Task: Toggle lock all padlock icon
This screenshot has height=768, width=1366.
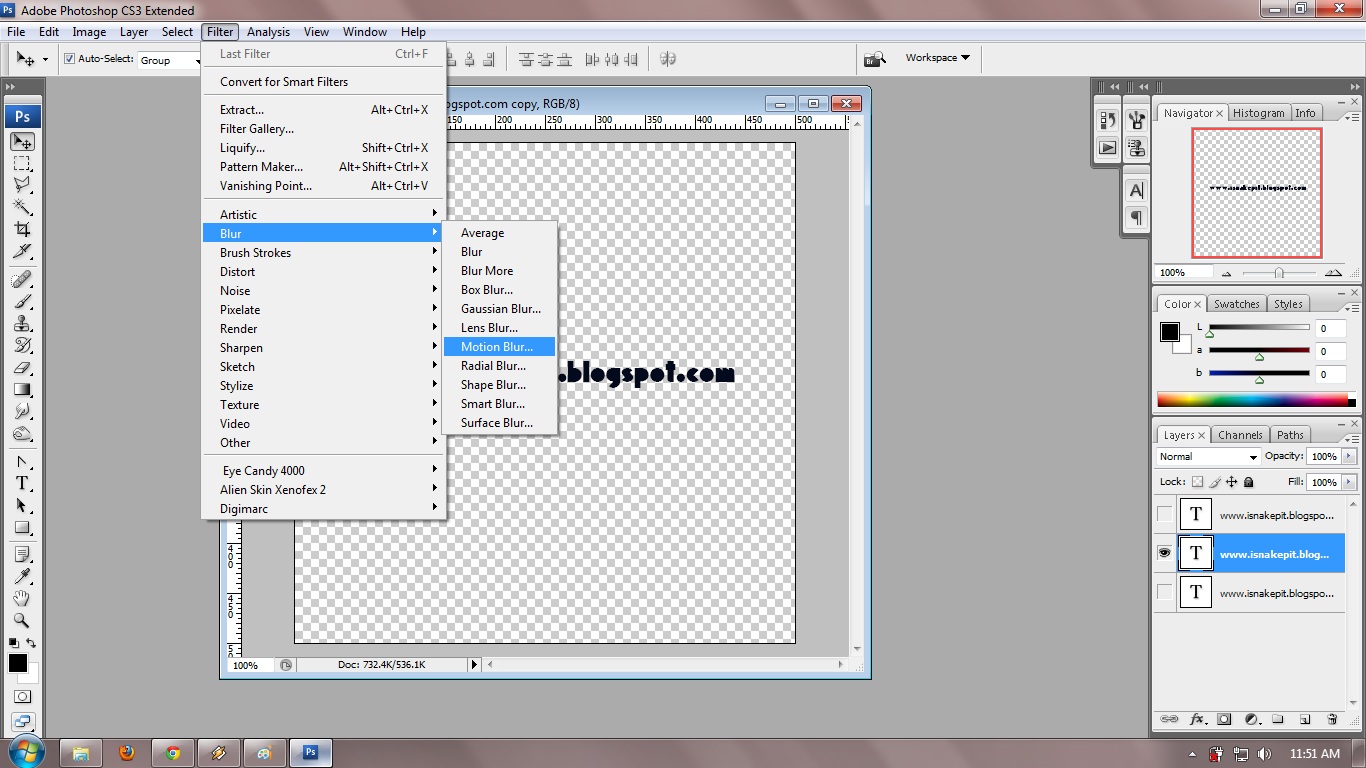Action: point(1249,482)
